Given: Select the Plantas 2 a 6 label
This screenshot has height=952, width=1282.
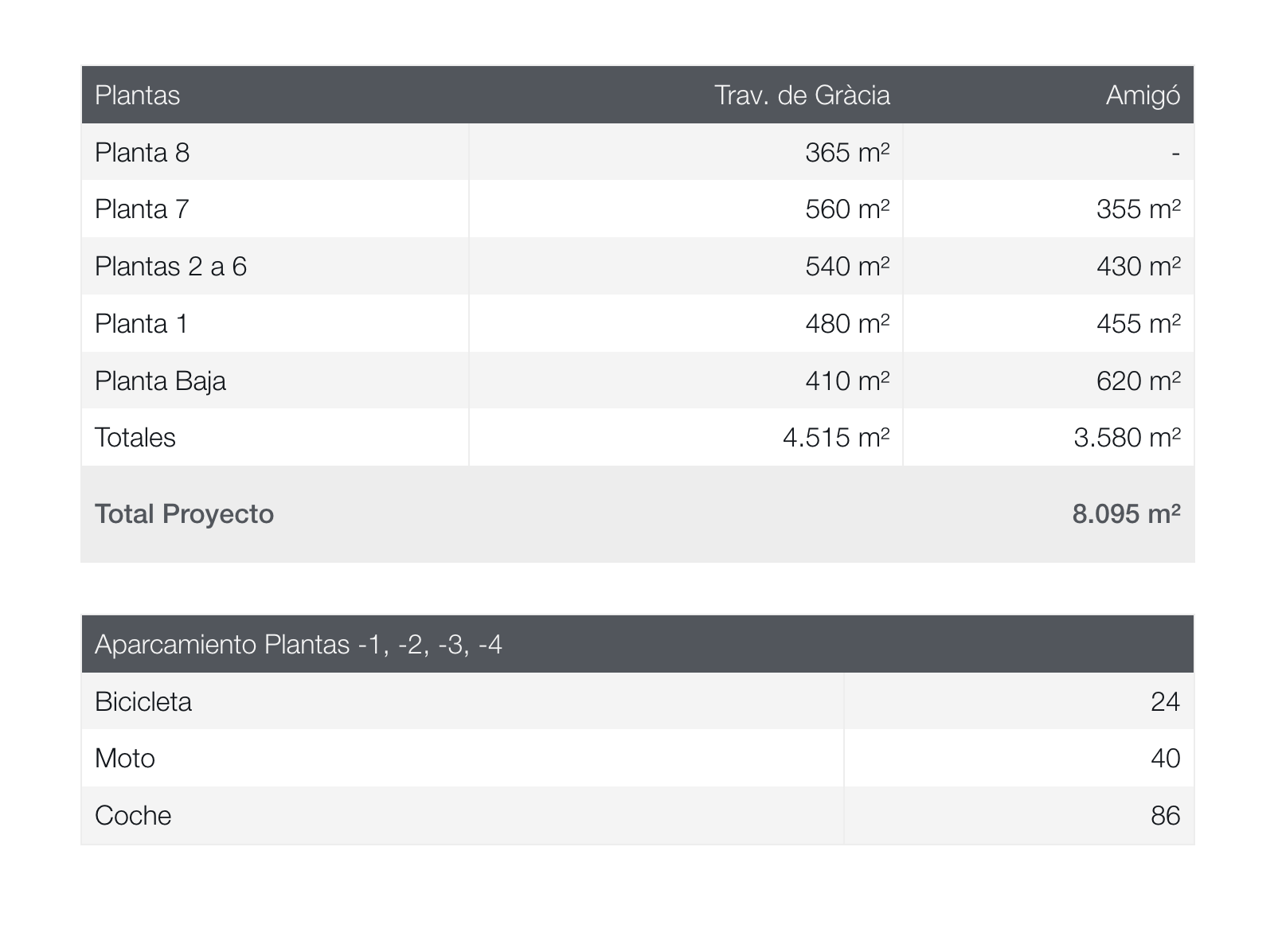Looking at the screenshot, I should [x=171, y=267].
